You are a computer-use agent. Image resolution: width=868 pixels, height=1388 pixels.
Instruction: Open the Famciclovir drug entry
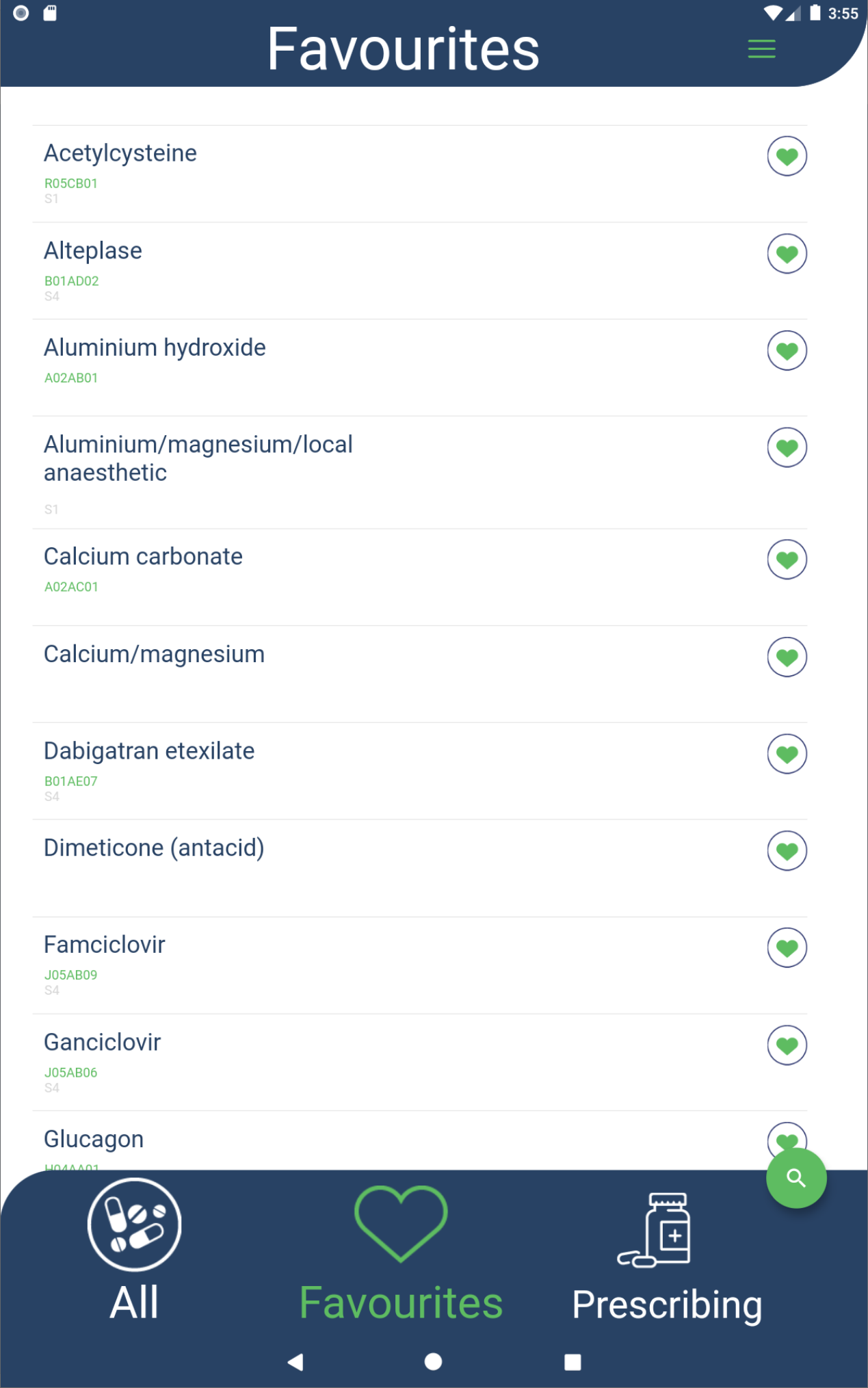[x=105, y=945]
